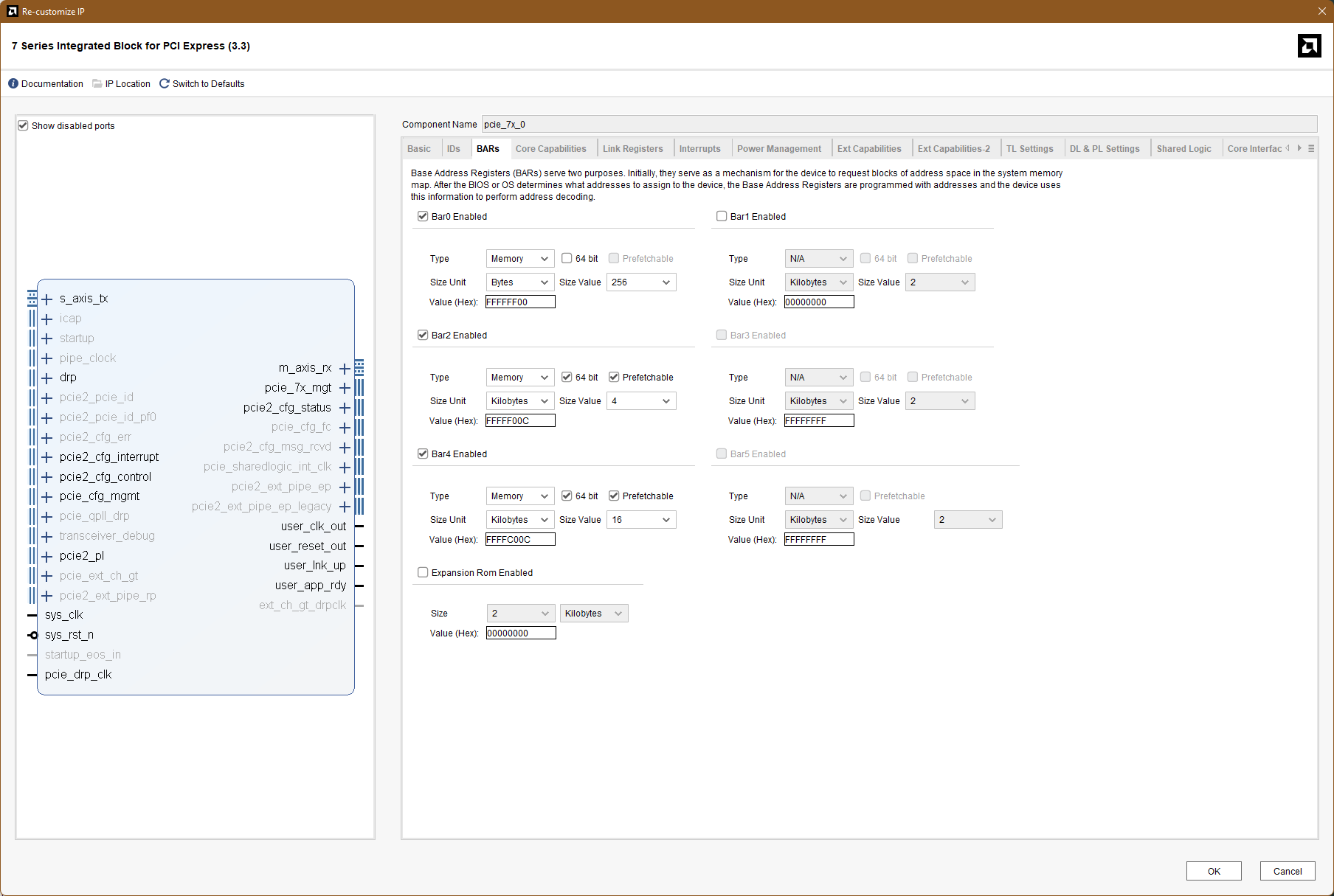Open the Shared Logic tab

point(1184,149)
